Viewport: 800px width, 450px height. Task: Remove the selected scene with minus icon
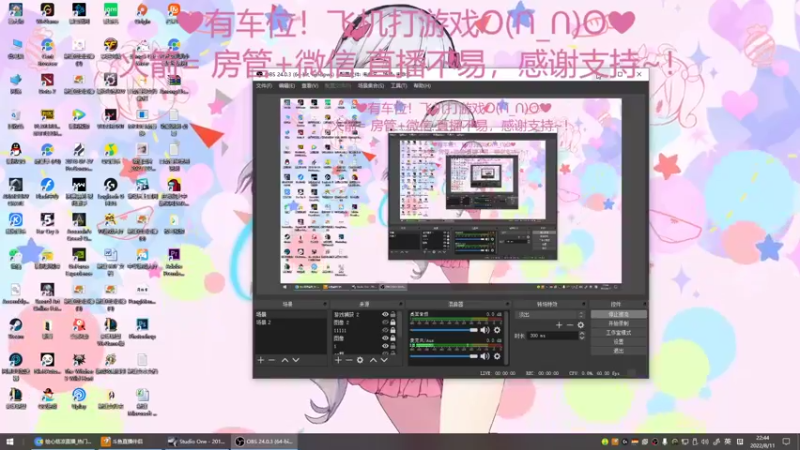272,360
